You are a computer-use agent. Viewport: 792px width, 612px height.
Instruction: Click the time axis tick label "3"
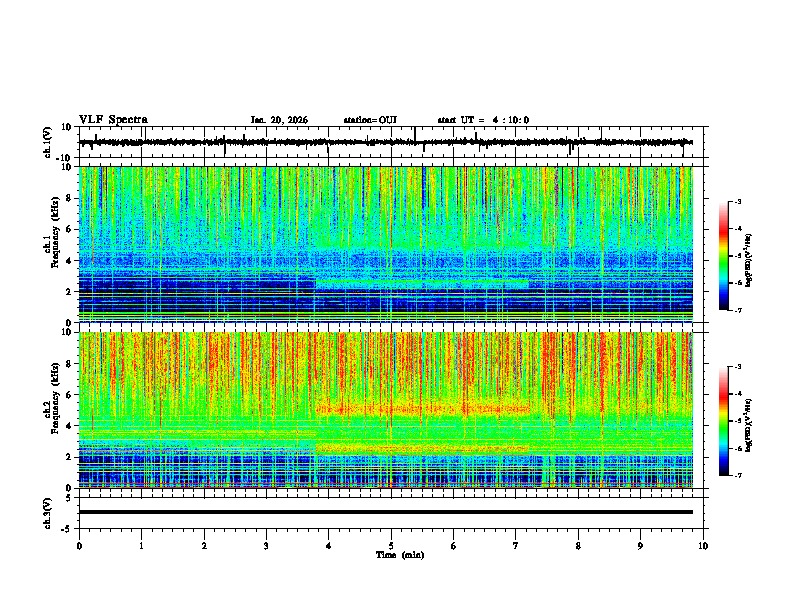point(266,546)
